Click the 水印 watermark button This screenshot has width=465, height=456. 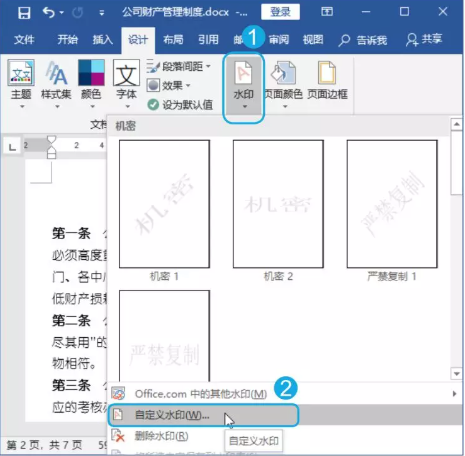tap(244, 85)
